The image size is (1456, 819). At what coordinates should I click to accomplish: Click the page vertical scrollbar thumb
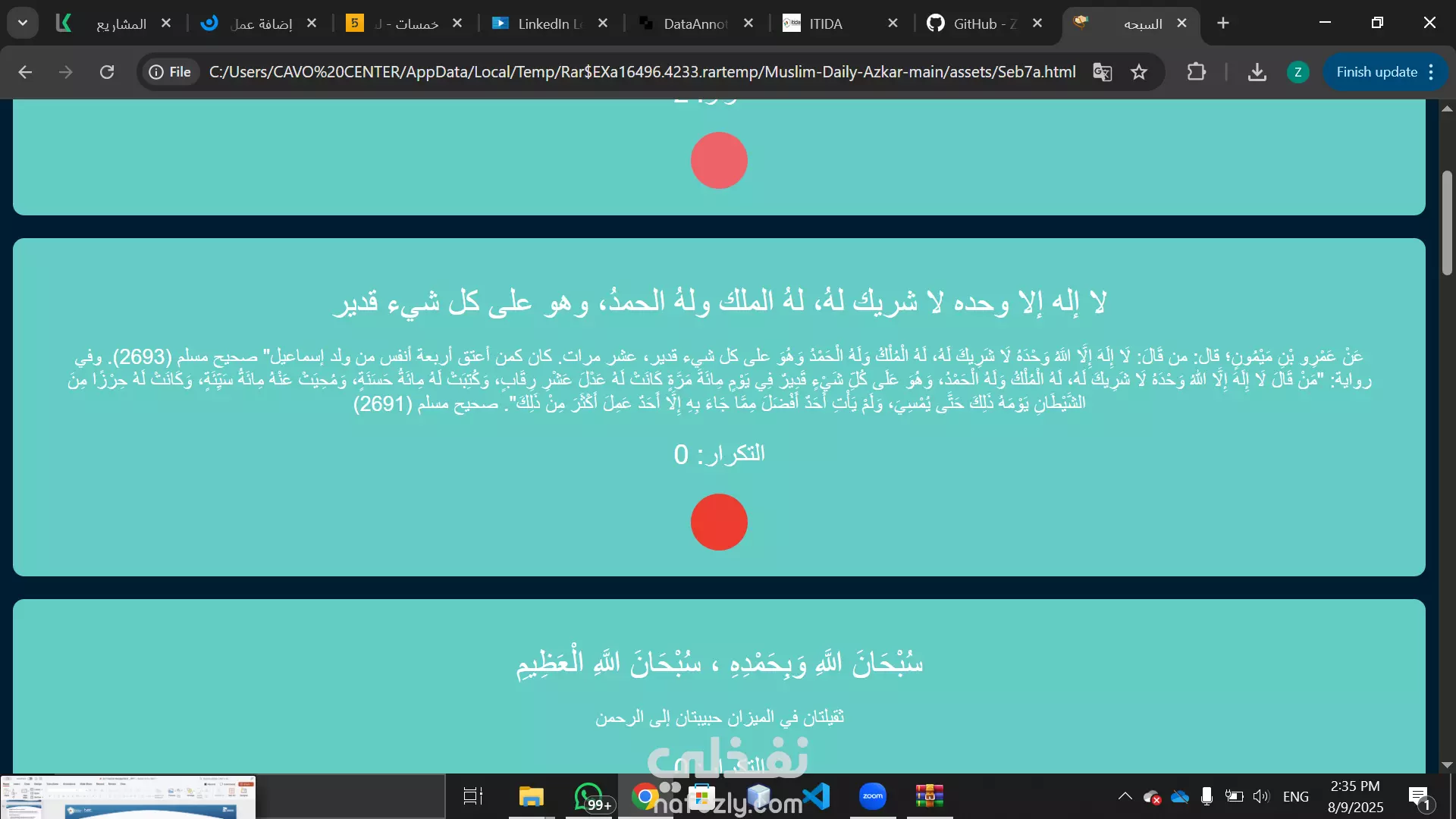(x=1447, y=223)
